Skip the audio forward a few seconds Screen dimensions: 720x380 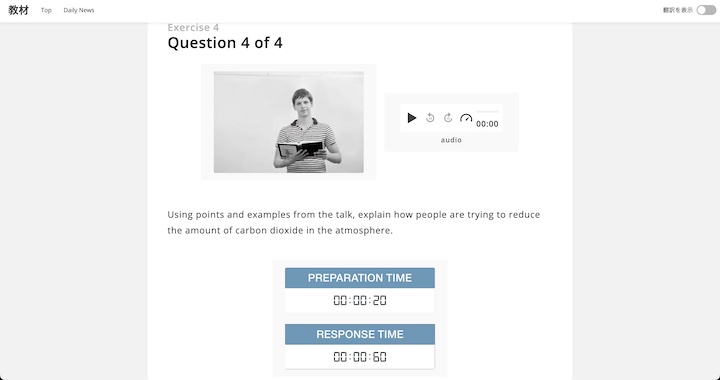(x=448, y=118)
